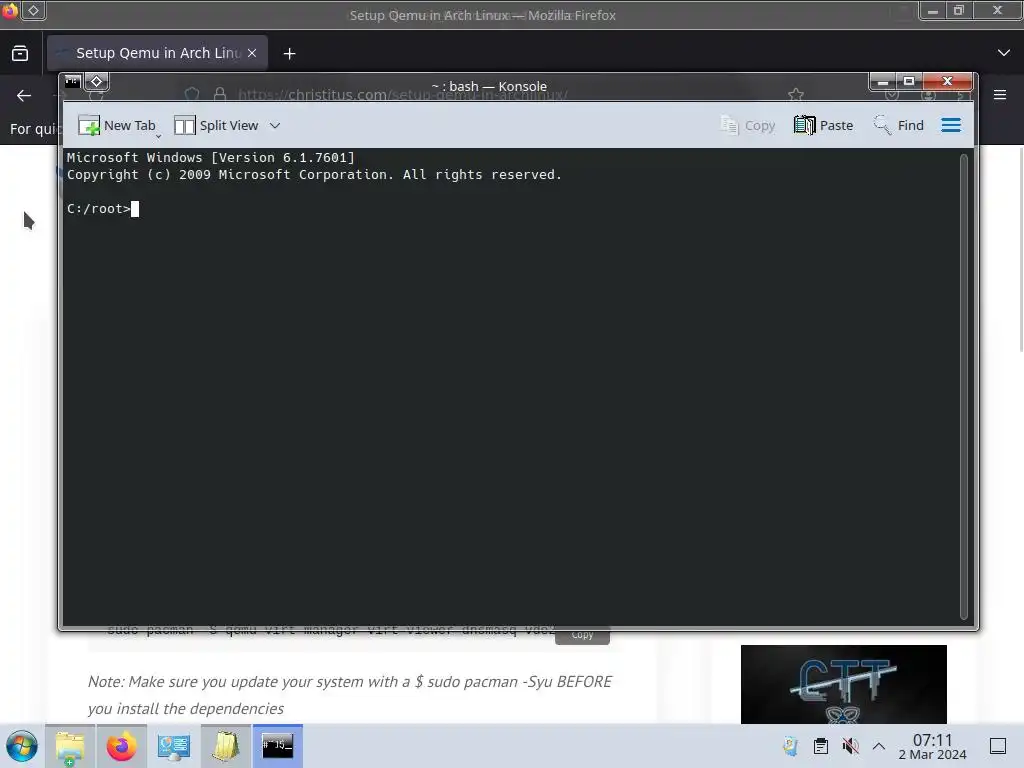Screen dimensions: 1024x768
Task: Toggle Konsole window on-all-desktops pin icon
Action: coord(97,82)
